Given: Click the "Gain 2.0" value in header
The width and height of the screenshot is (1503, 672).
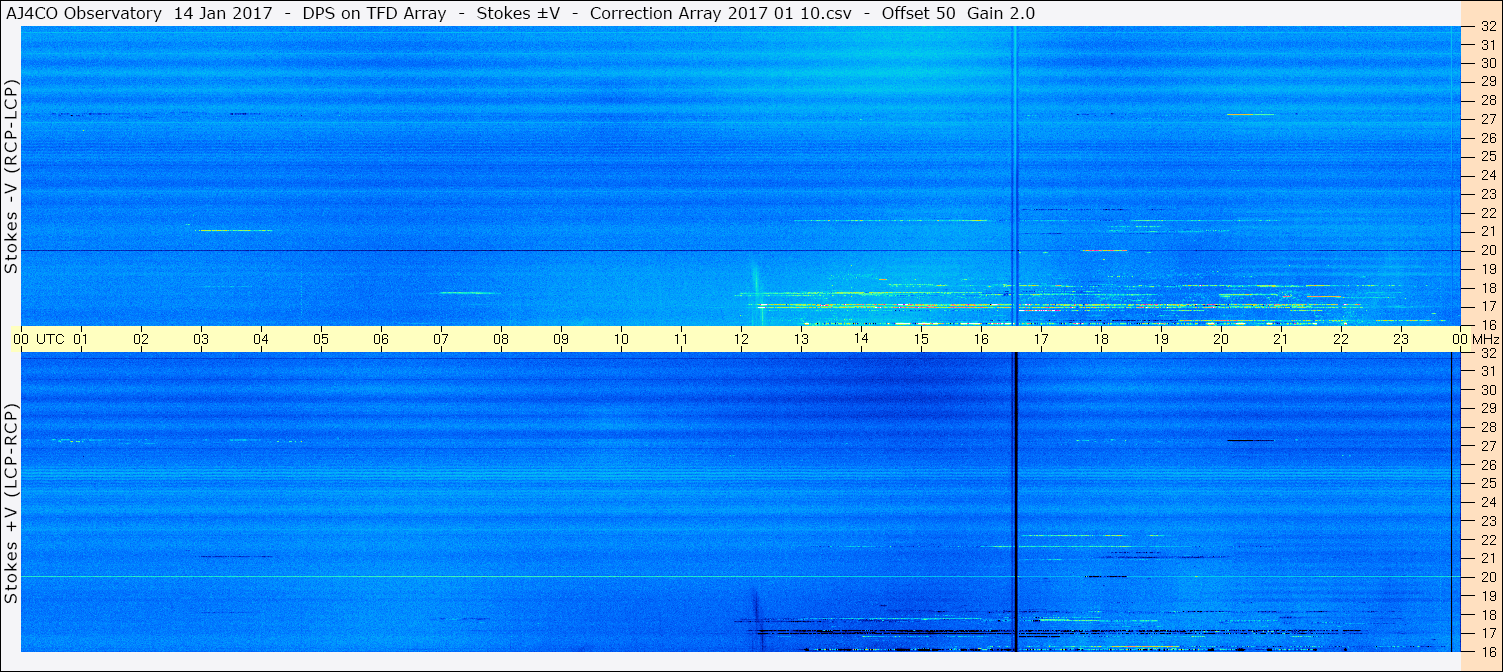Looking at the screenshot, I should coord(1000,14).
